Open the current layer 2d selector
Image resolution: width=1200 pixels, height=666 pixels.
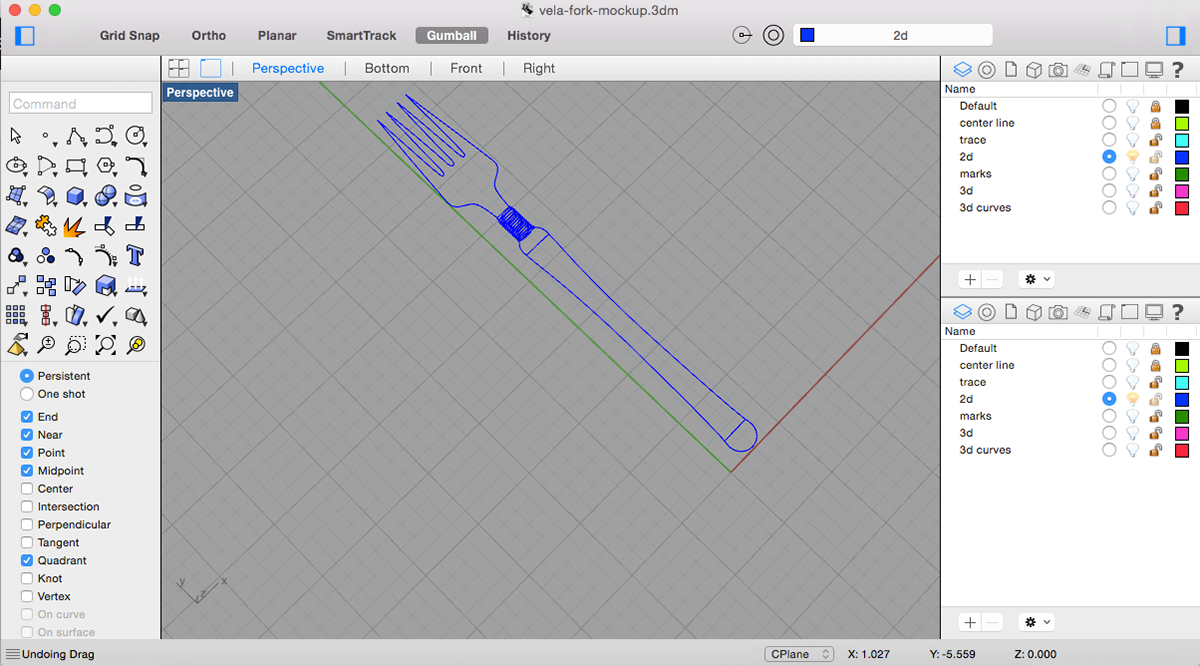(x=892, y=35)
